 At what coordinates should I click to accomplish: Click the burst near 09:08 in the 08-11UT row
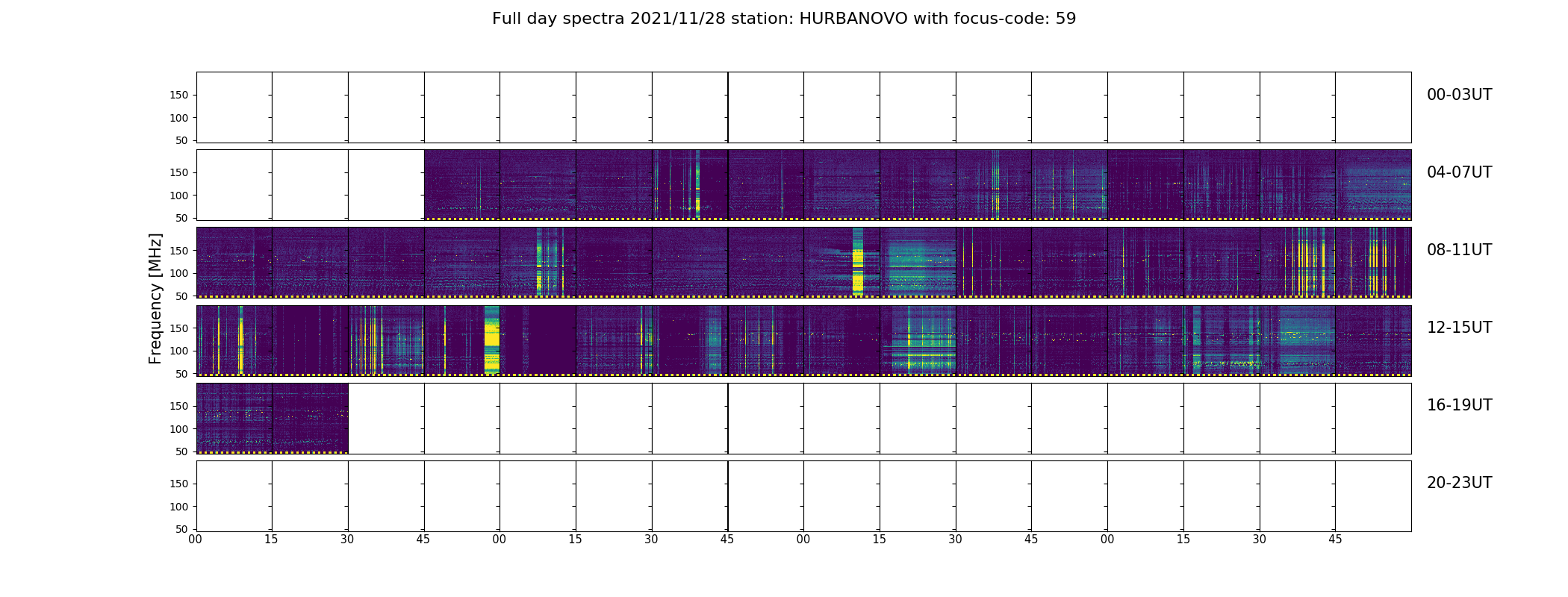[x=539, y=261]
